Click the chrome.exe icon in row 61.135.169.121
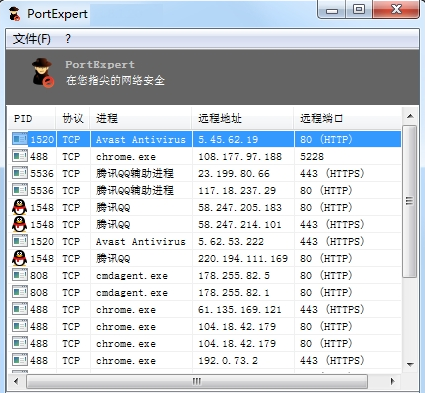This screenshot has height=393, width=425. [20, 309]
